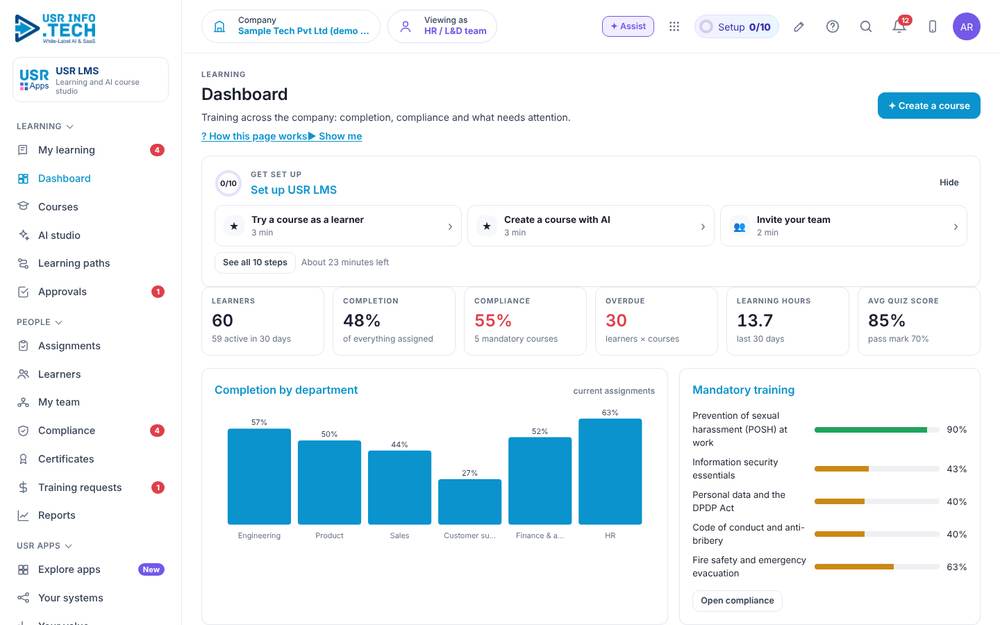Go to Courses in sidebar

[x=91, y=207]
